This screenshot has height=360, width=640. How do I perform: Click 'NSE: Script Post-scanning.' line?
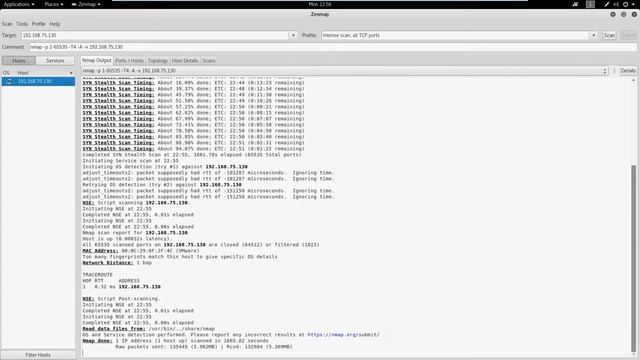(x=122, y=299)
